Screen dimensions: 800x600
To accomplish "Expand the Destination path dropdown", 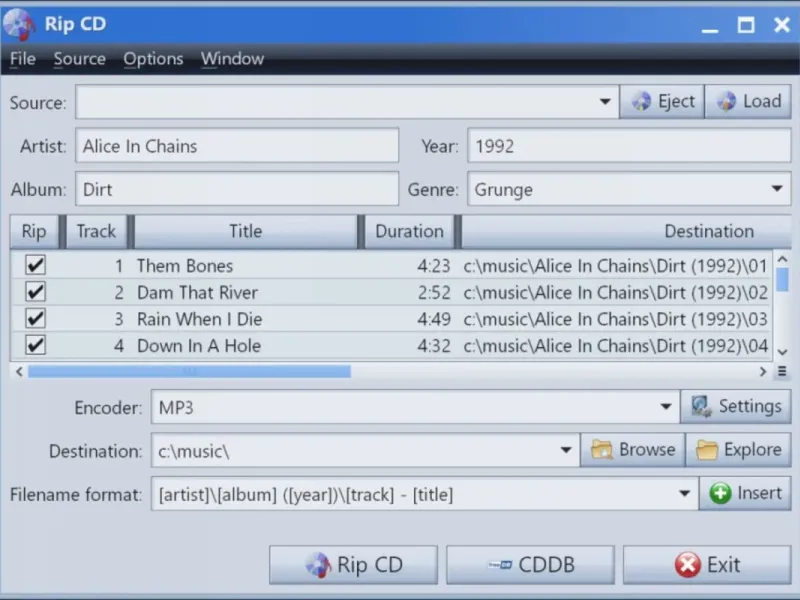I will click(x=565, y=450).
